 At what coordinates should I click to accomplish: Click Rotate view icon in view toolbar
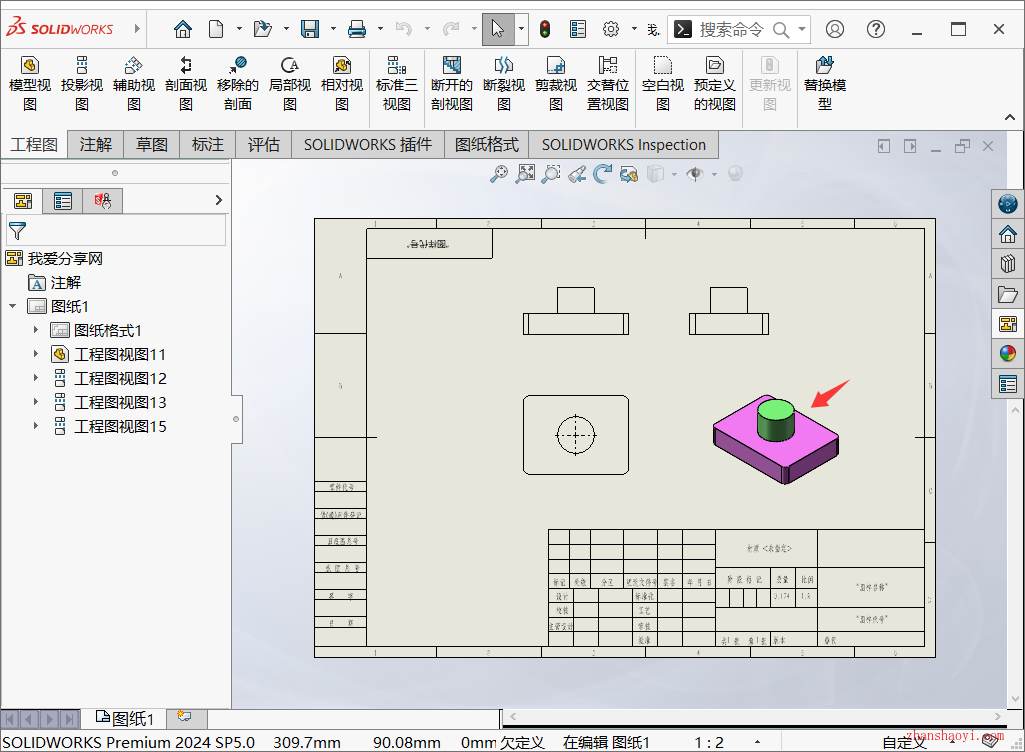tap(603, 173)
